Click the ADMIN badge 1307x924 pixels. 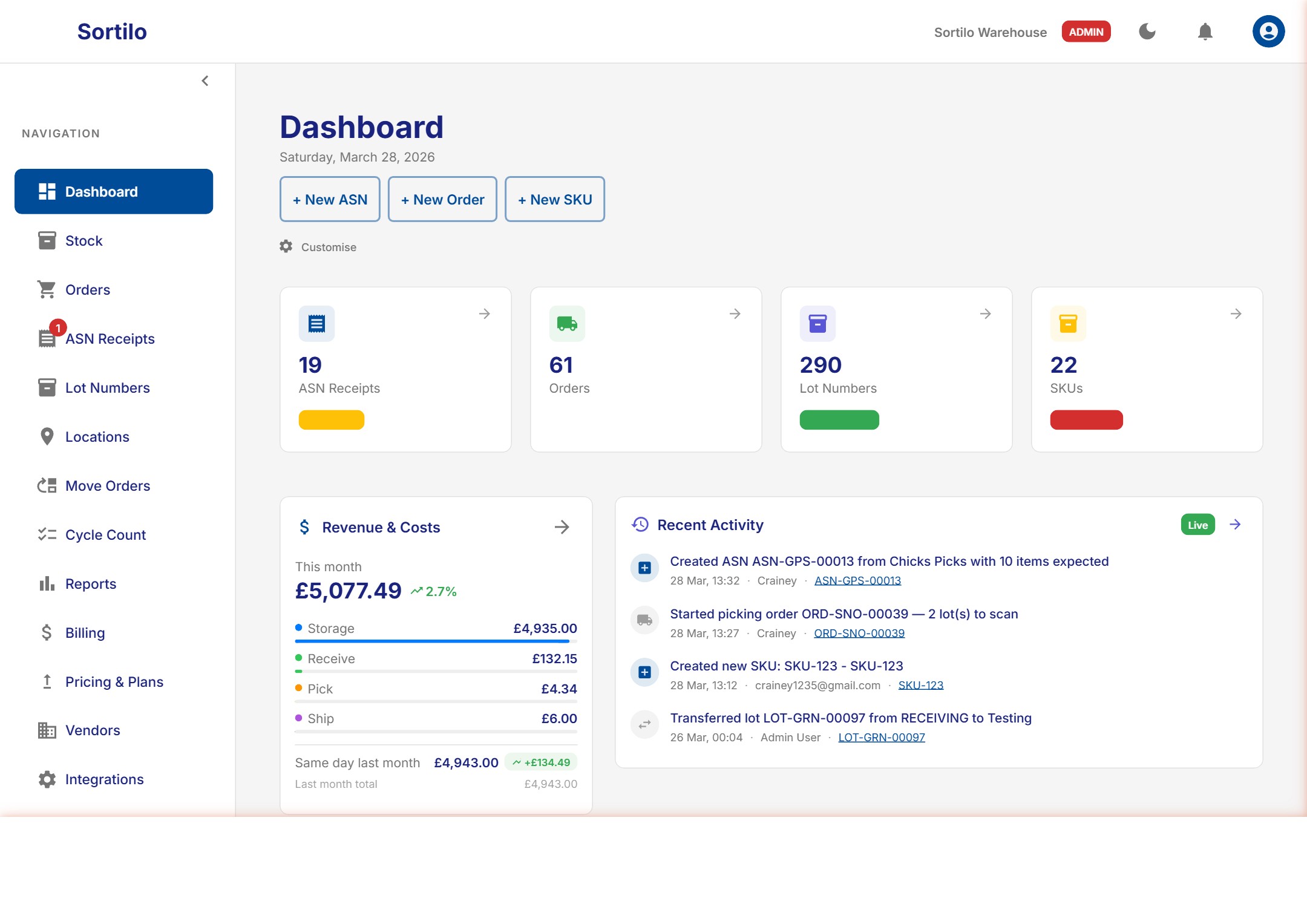coord(1086,31)
